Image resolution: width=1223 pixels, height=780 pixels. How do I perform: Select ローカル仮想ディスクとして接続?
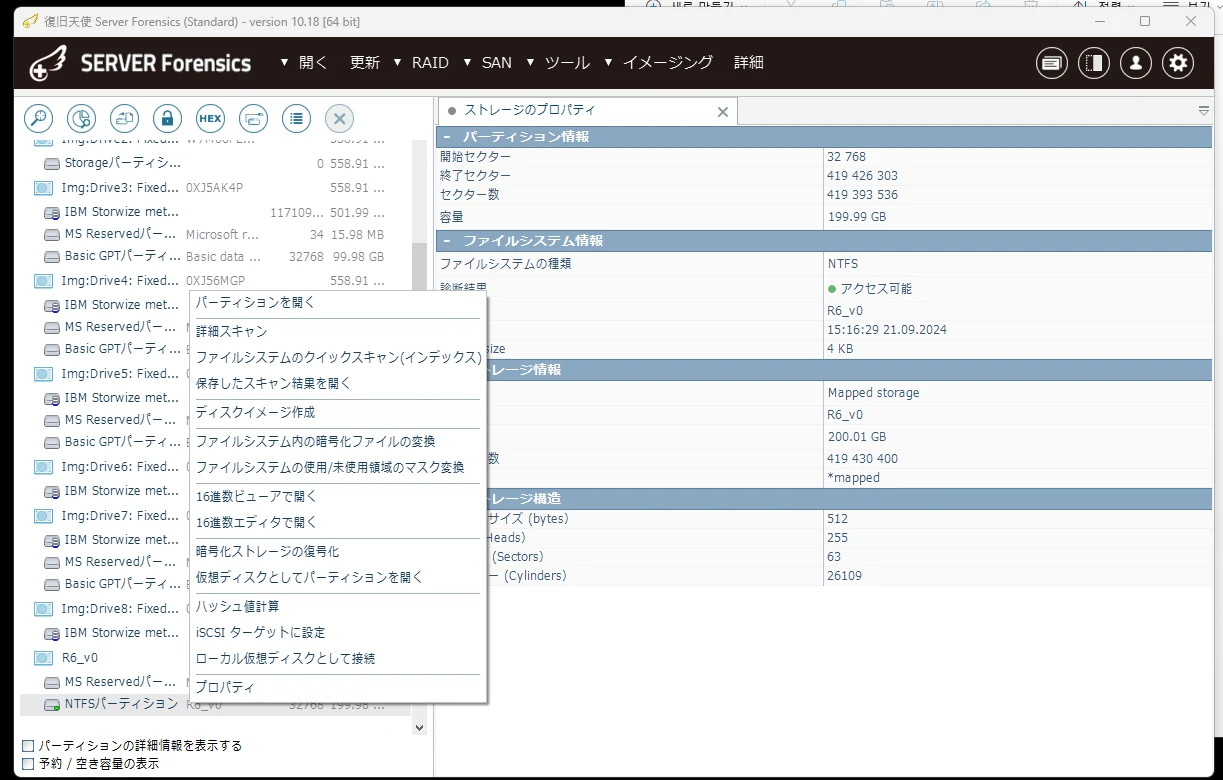click(337, 658)
